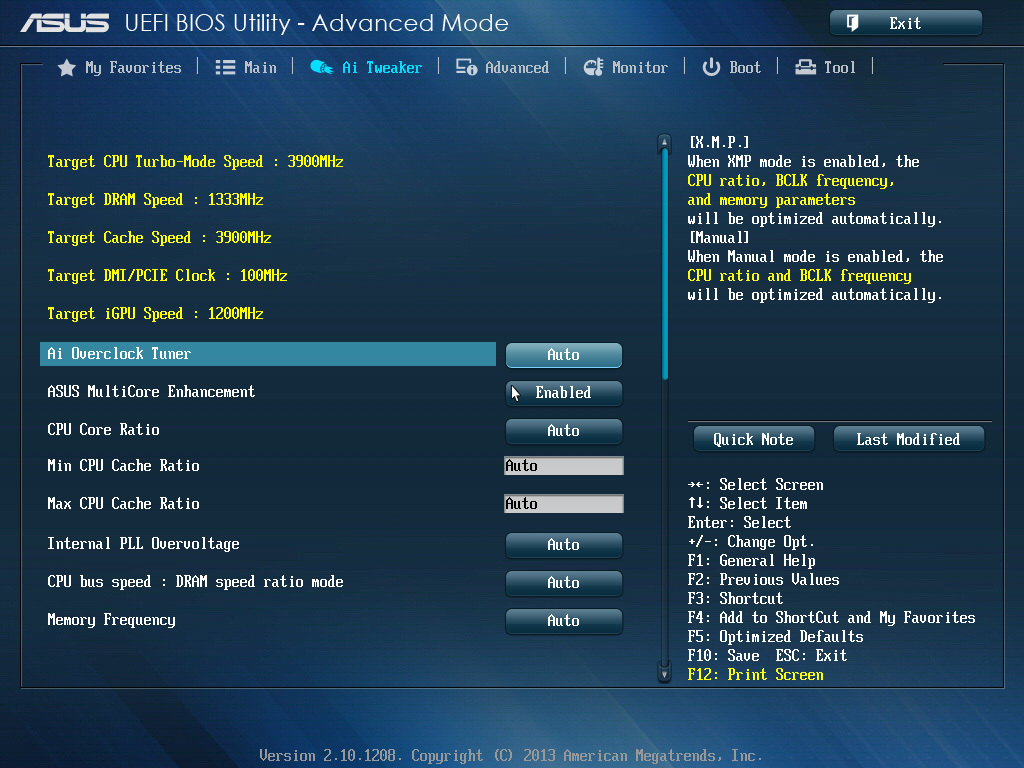Click the F1: General Help hint
Viewport: 1024px width, 768px height.
[x=752, y=561]
